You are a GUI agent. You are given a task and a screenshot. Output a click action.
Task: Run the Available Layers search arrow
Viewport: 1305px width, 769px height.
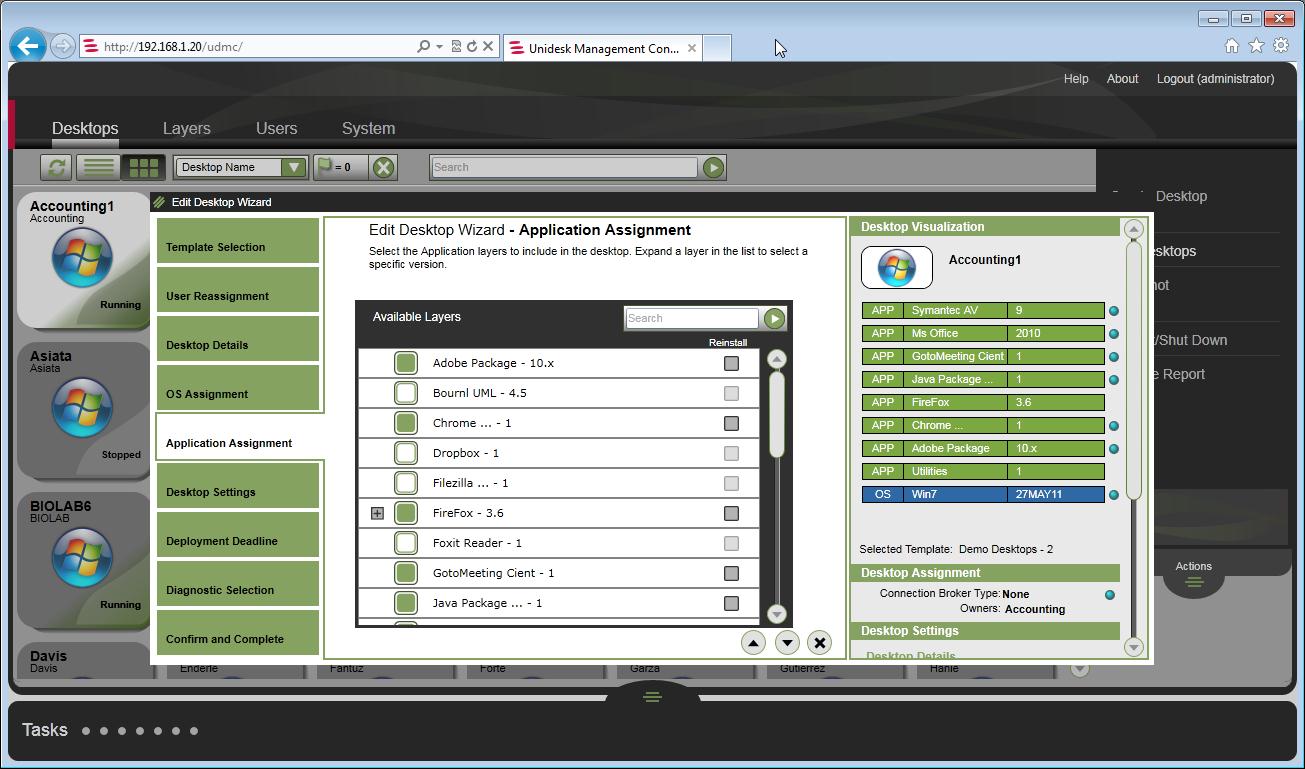tap(774, 318)
